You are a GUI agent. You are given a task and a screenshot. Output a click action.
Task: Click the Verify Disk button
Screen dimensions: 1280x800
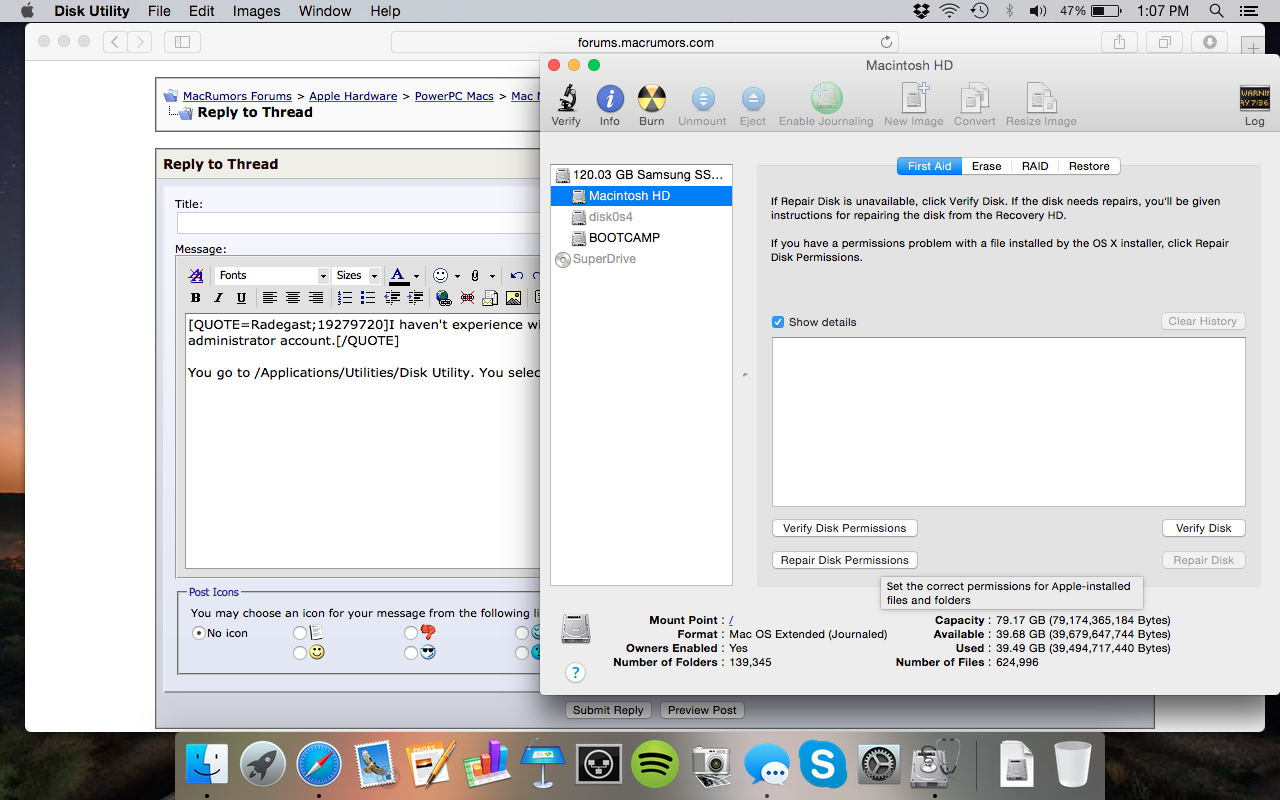tap(1203, 528)
